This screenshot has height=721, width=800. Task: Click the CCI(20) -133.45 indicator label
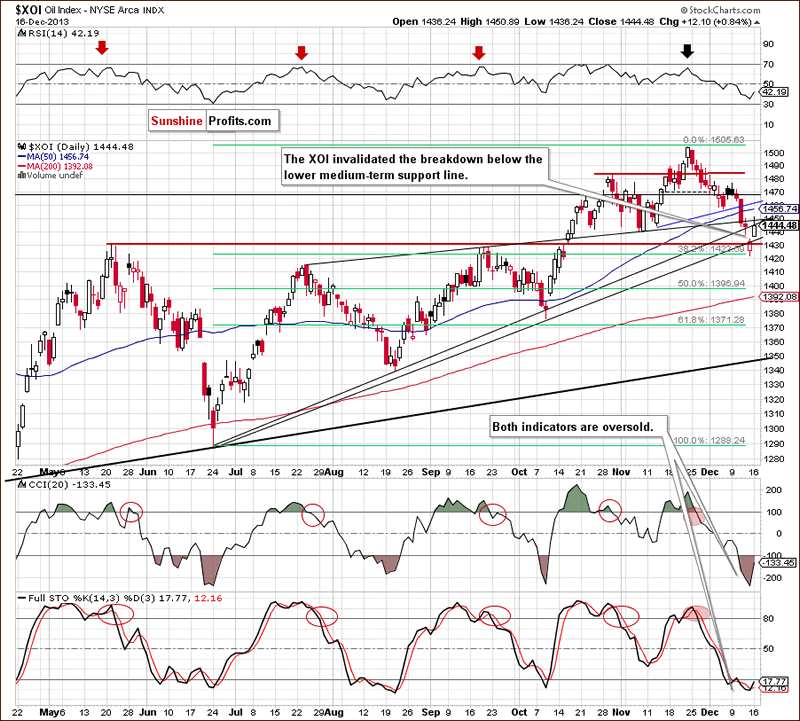(x=64, y=485)
